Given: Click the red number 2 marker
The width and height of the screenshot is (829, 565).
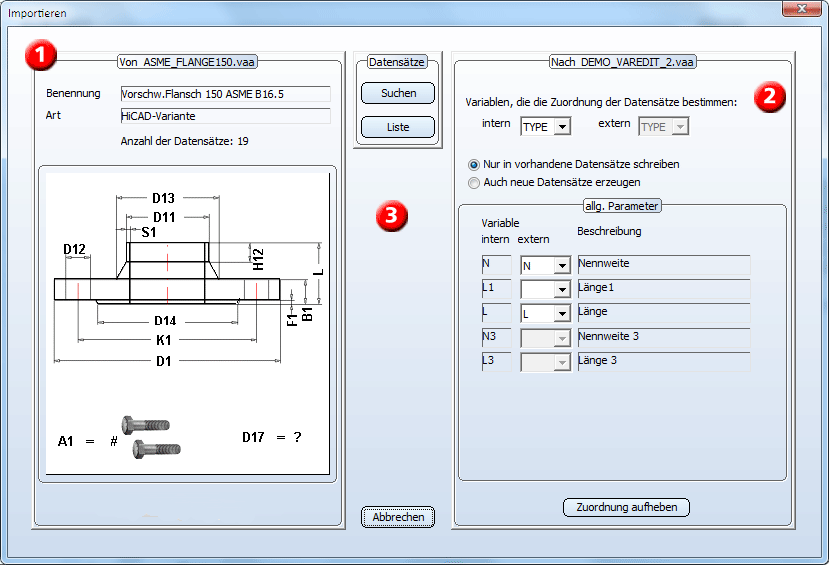Looking at the screenshot, I should coord(769,96).
